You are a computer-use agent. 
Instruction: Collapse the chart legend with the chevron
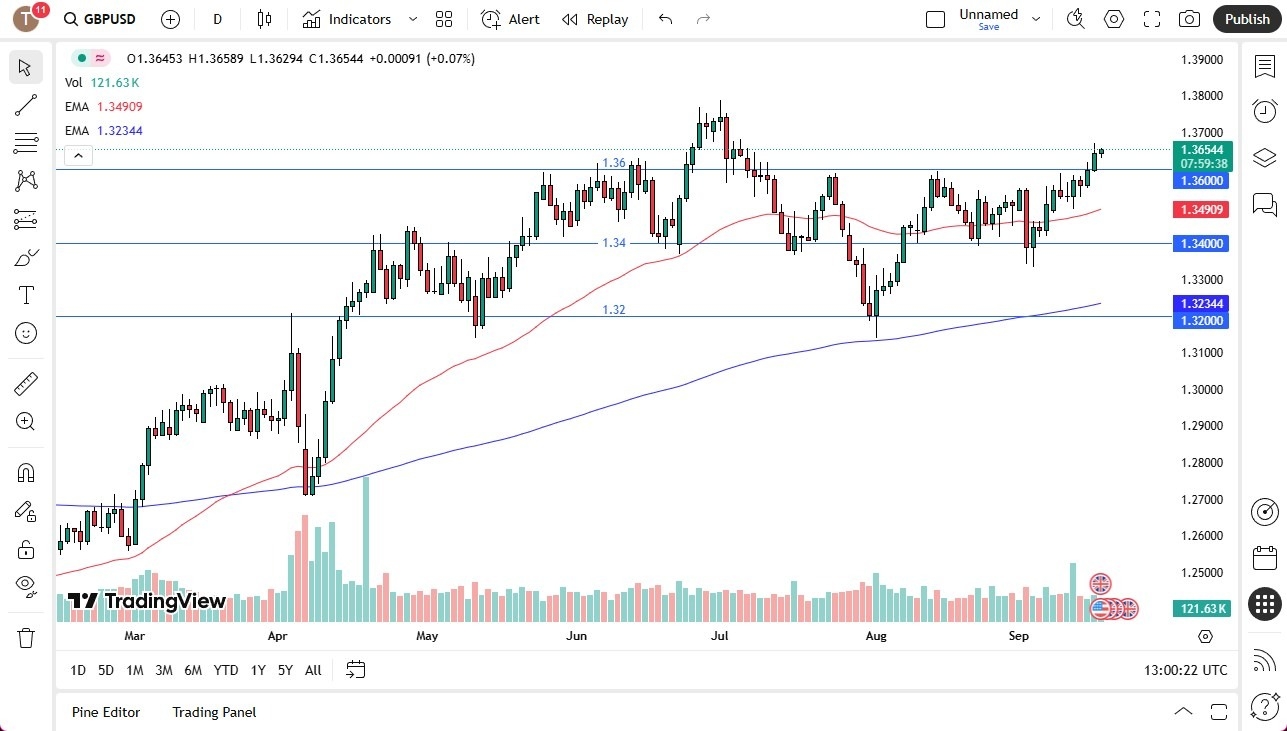(78, 155)
